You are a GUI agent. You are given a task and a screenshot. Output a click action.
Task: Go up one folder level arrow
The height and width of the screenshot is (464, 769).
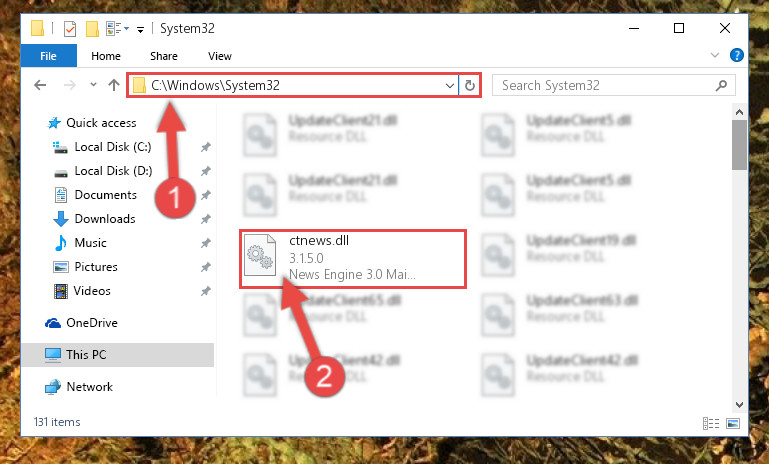point(114,85)
